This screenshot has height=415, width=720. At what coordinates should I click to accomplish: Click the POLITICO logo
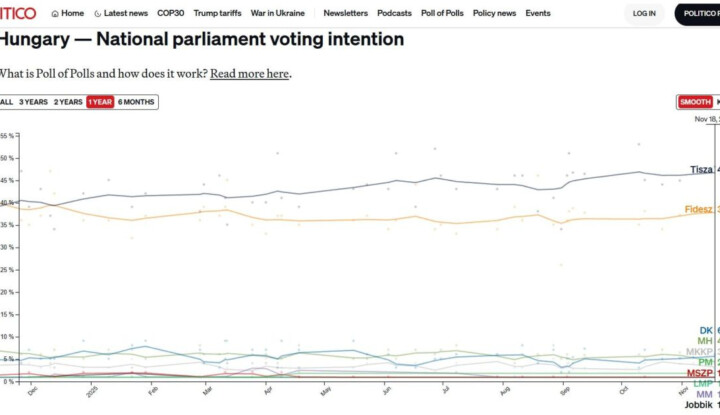[18, 13]
